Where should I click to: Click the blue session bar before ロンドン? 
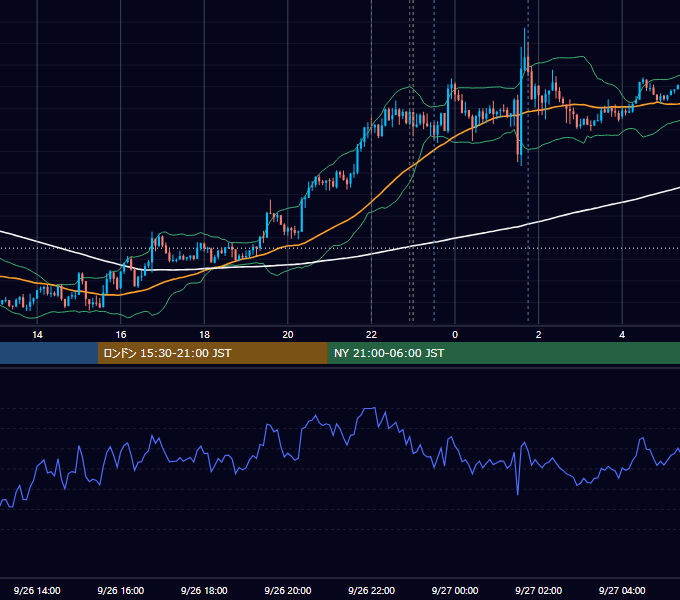click(49, 353)
